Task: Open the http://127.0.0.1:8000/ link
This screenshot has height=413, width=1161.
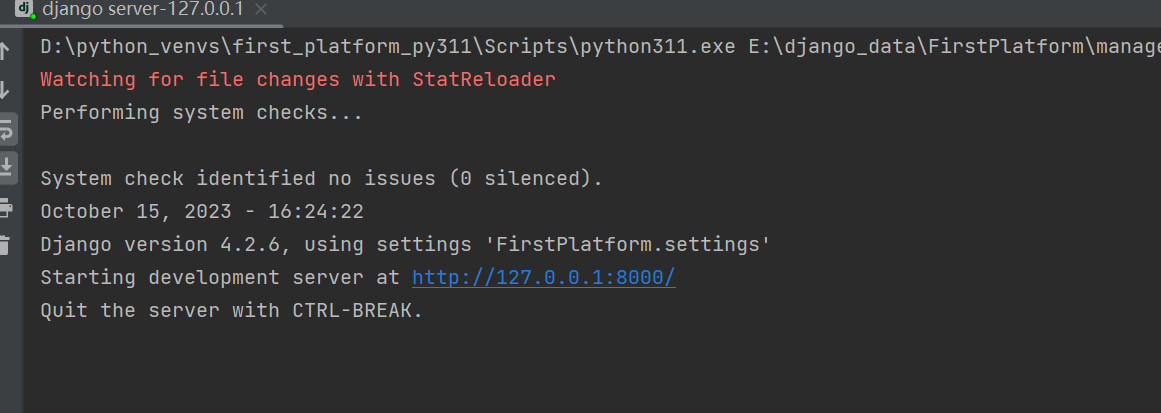Action: pos(543,277)
